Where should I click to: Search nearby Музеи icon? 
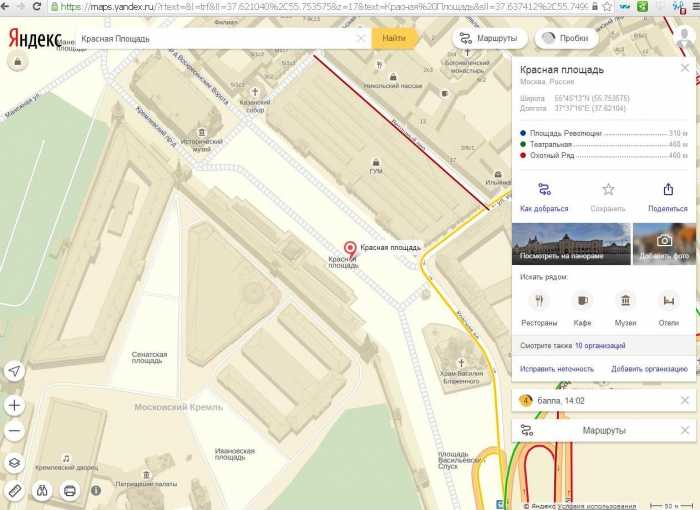(x=625, y=301)
